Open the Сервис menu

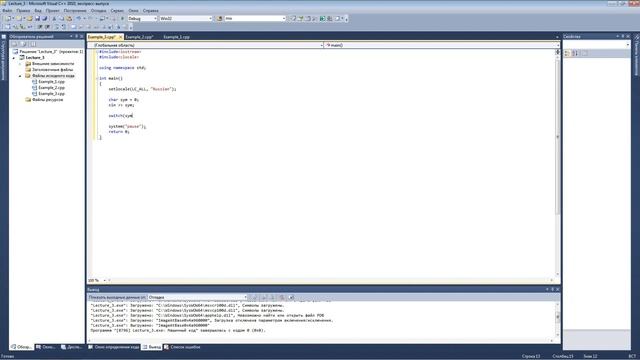(117, 11)
